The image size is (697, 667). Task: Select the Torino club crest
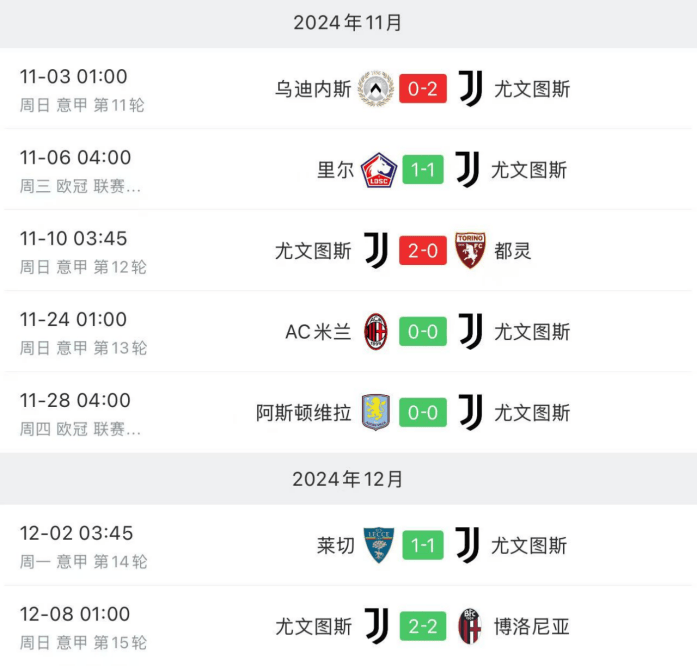(470, 251)
